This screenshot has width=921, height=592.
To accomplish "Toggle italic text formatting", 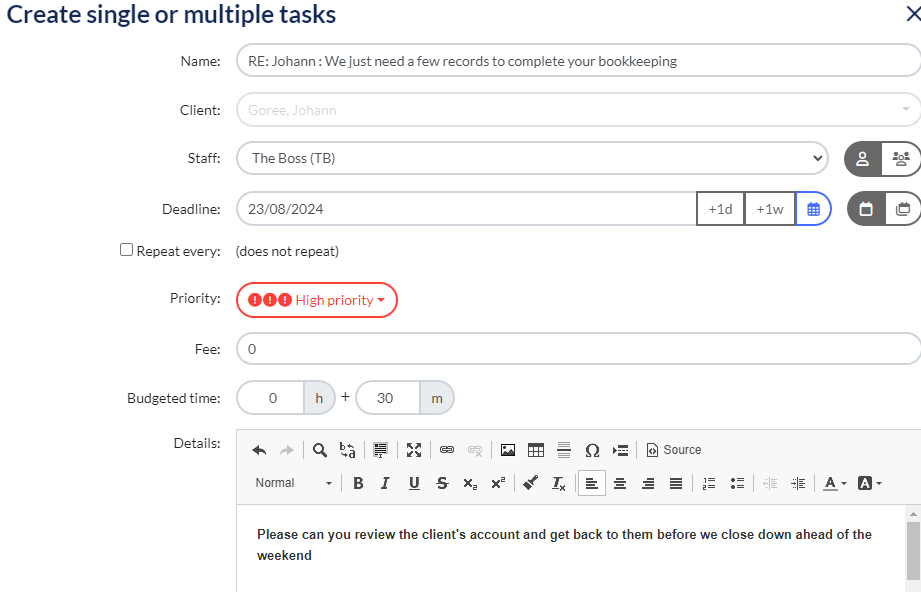I will [386, 483].
